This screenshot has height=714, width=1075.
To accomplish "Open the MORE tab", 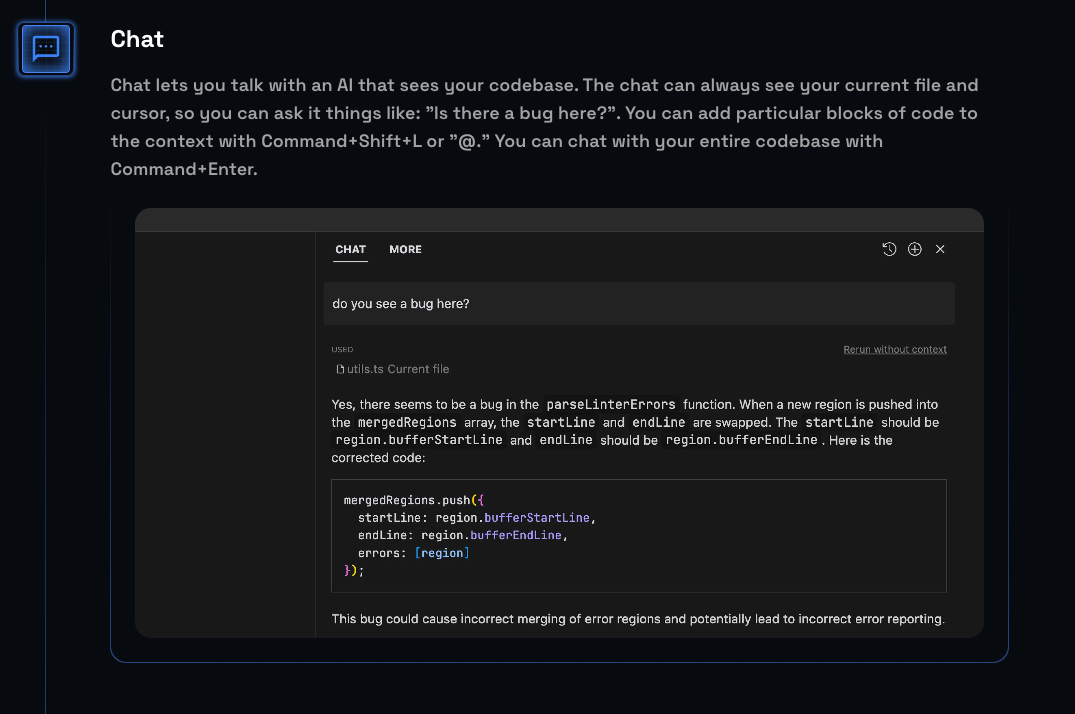I will click(x=405, y=249).
